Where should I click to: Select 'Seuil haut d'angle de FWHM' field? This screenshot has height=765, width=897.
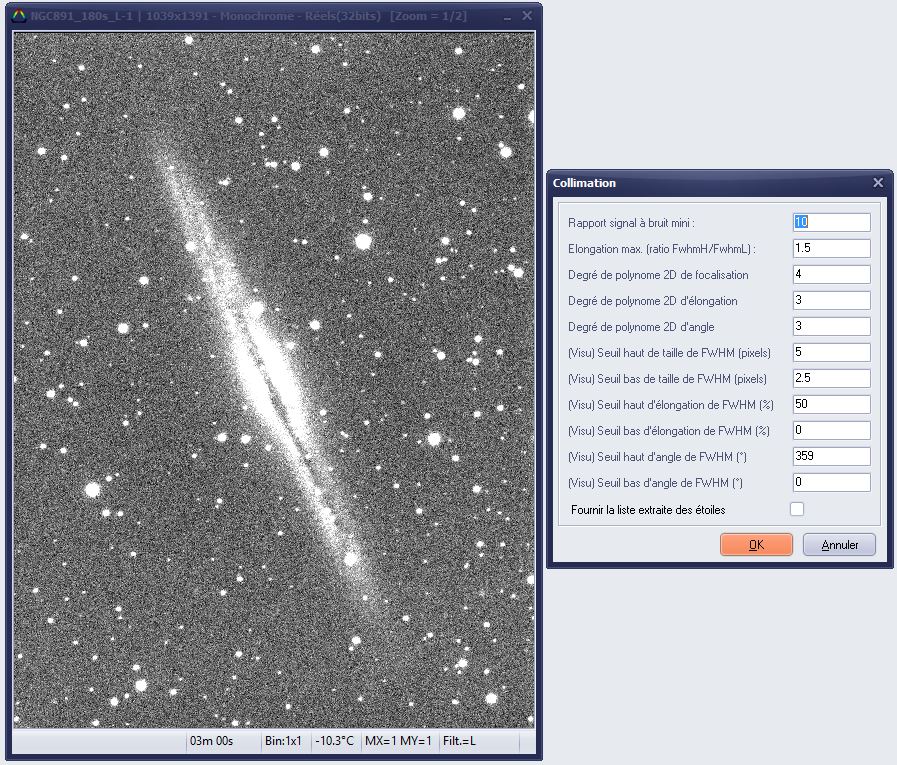pos(830,457)
